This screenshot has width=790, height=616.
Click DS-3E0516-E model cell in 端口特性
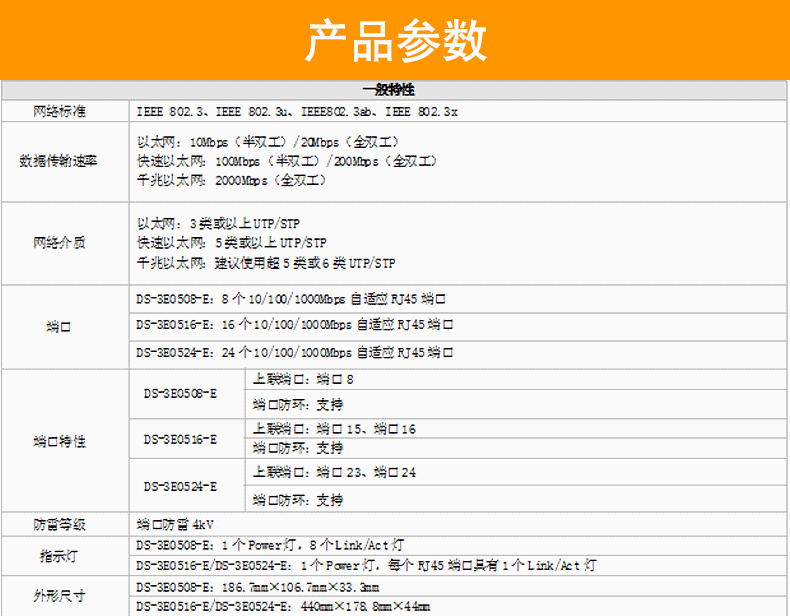(180, 439)
